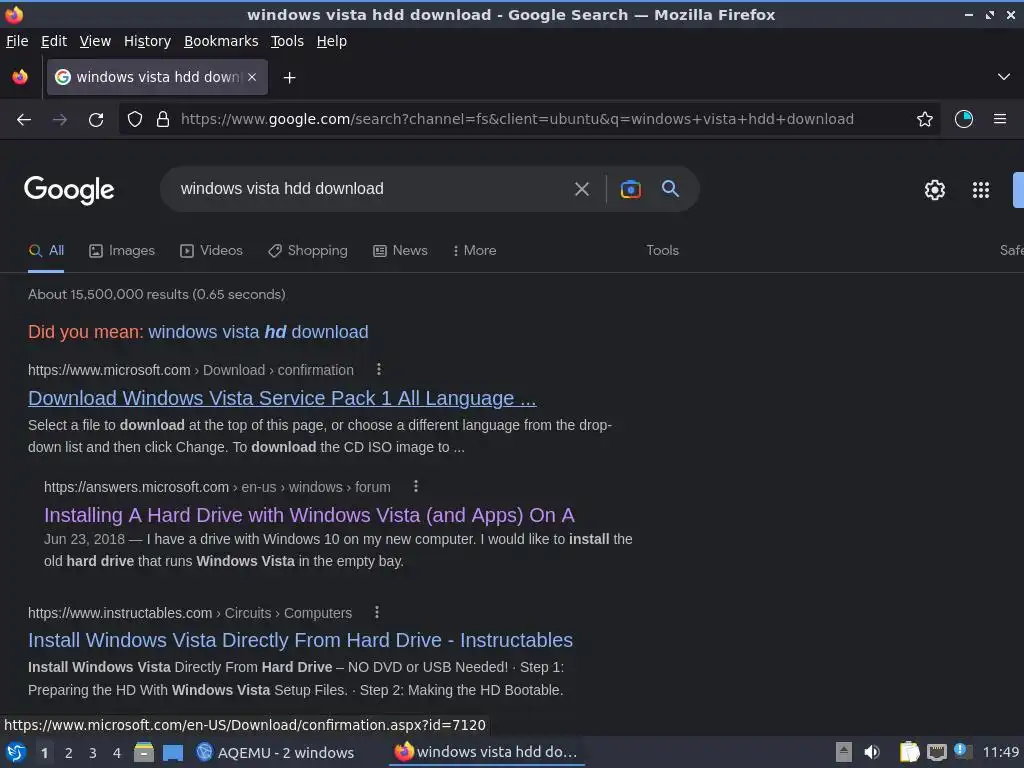Open the Bookmarks menu
The height and width of the screenshot is (768, 1024).
click(x=221, y=41)
